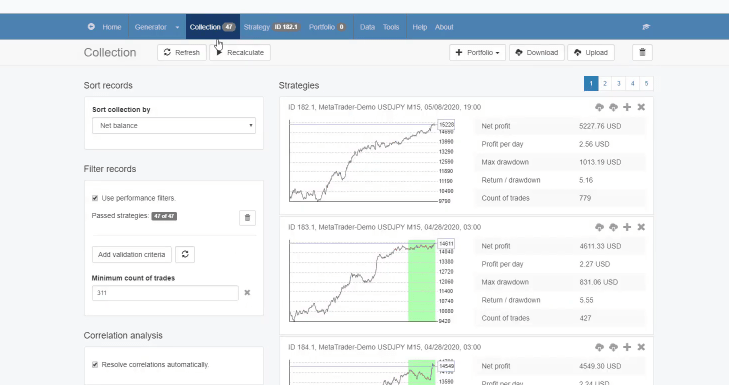Click second download cloud icon of strategy 182.1
729x385 pixels.
(613, 107)
